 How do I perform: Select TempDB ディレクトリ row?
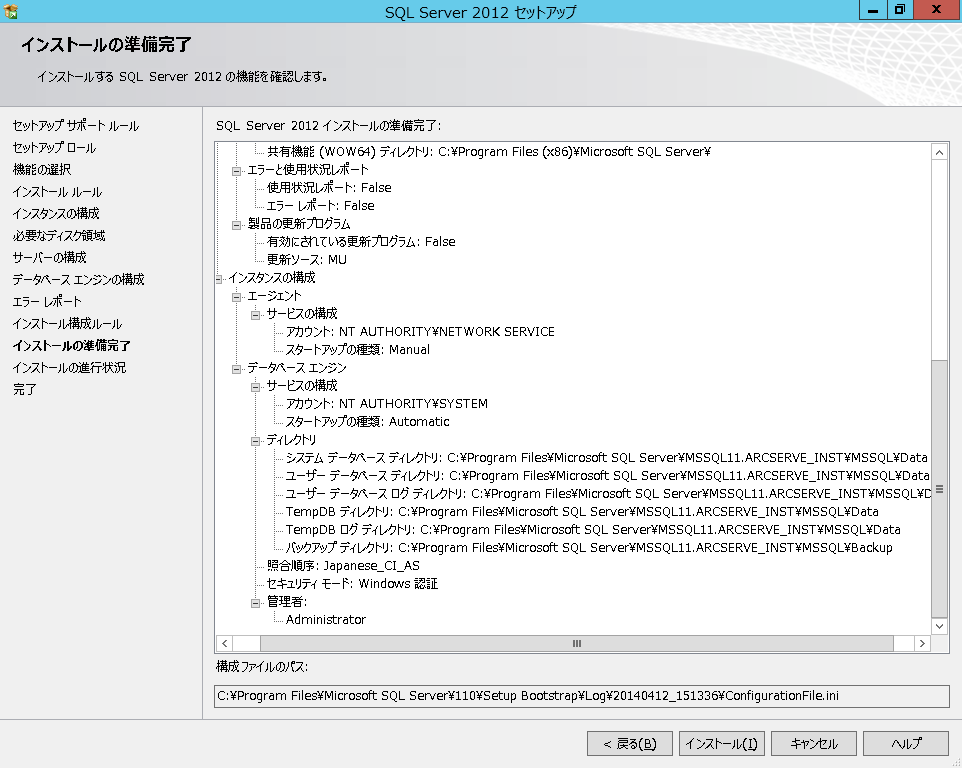(582, 512)
